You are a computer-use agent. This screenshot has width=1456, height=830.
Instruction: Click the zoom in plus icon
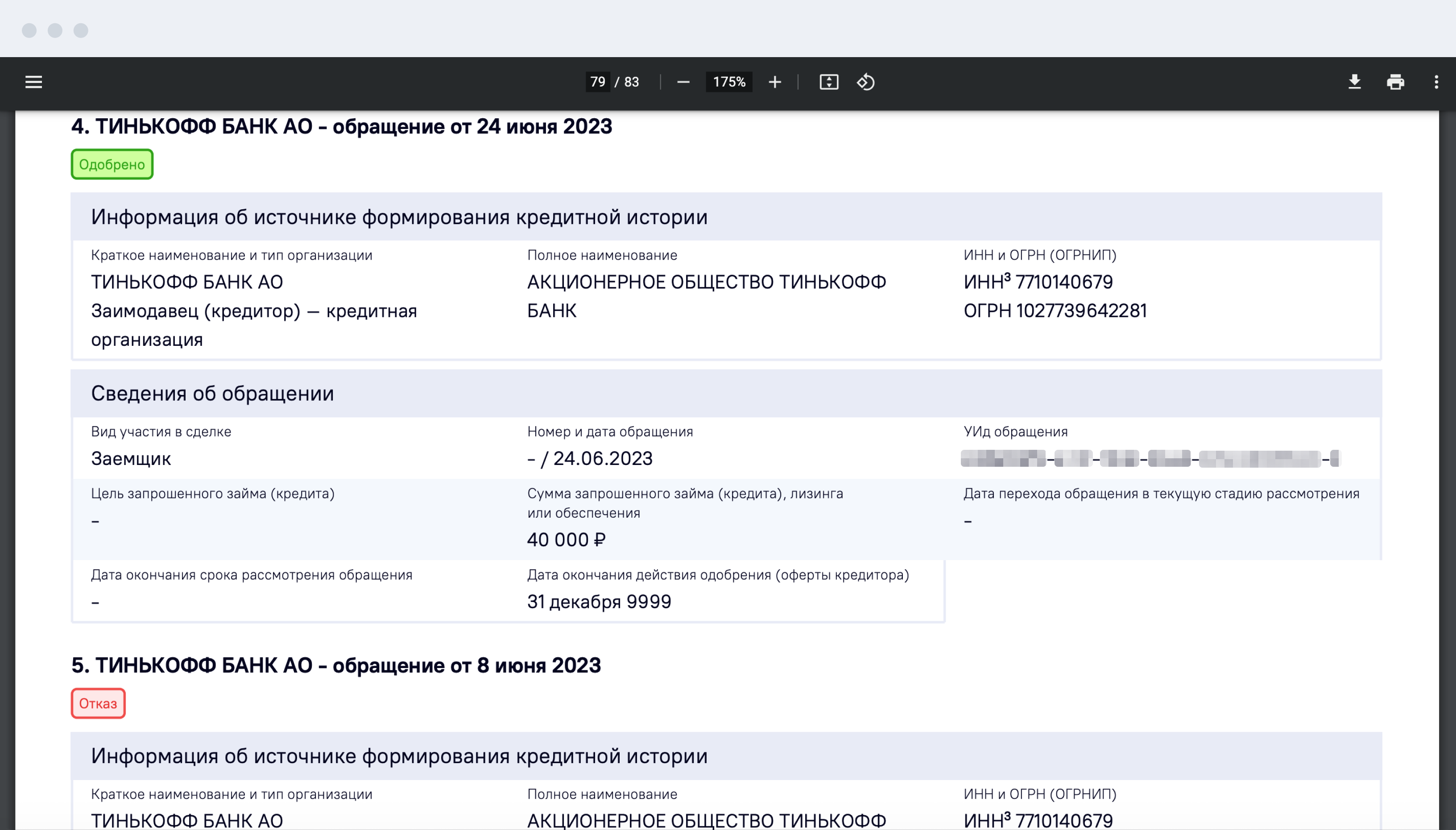[774, 82]
